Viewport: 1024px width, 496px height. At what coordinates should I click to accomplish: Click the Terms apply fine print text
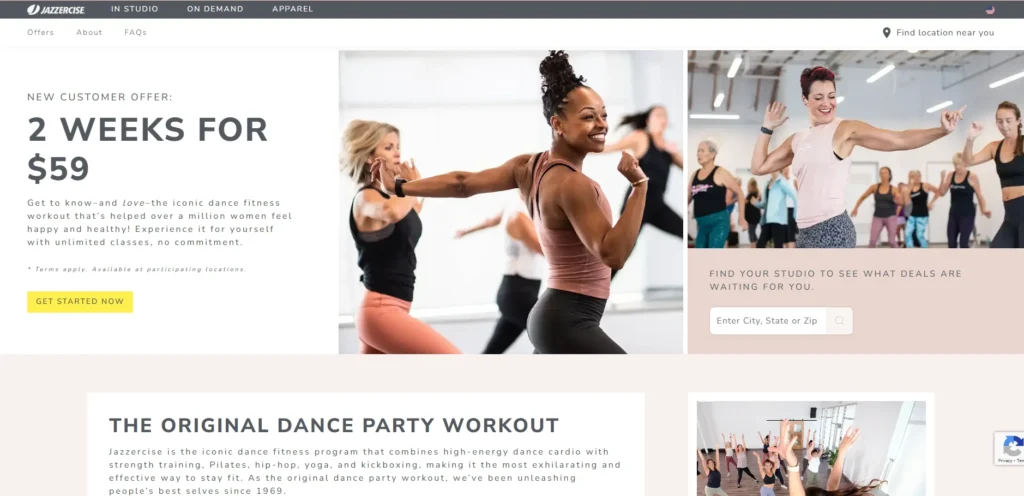pyautogui.click(x=137, y=269)
